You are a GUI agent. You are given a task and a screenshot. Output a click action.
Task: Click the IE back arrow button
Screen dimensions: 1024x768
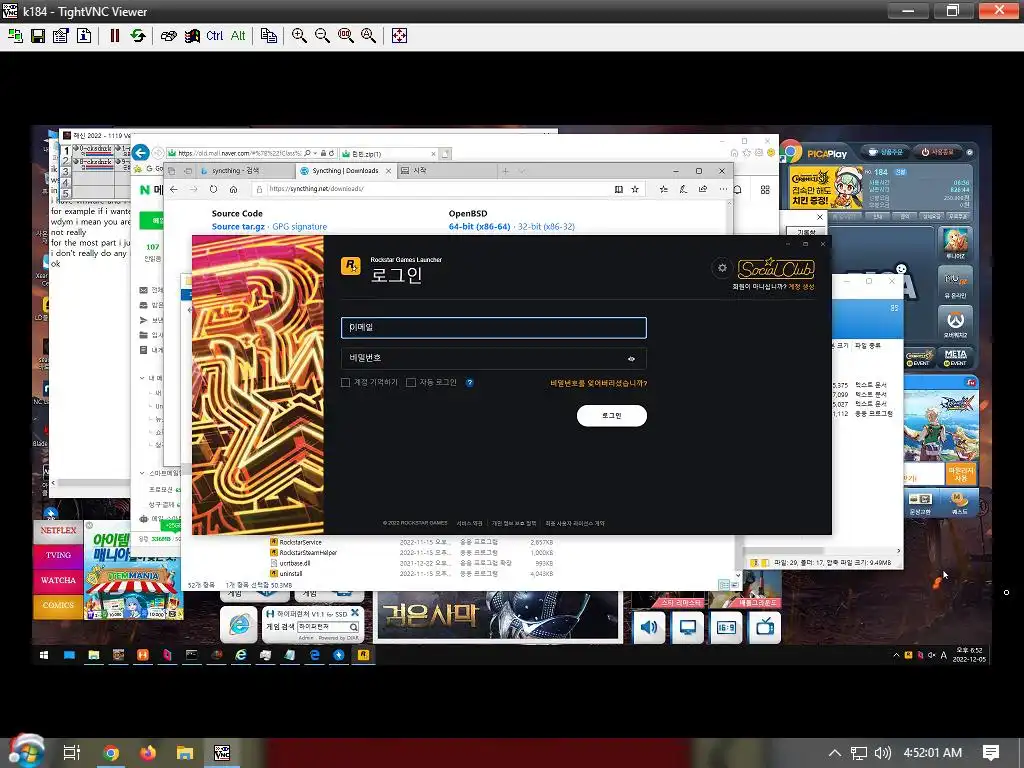pos(140,153)
